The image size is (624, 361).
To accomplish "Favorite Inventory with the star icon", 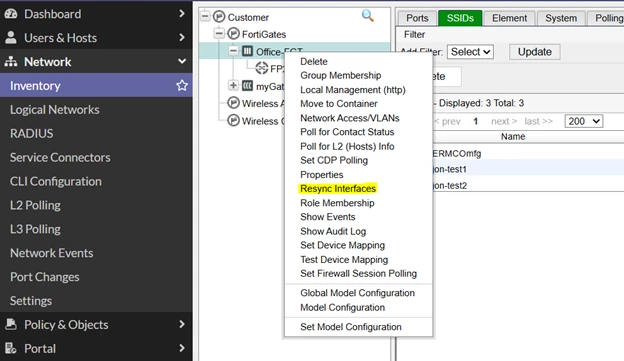I will coord(182,85).
